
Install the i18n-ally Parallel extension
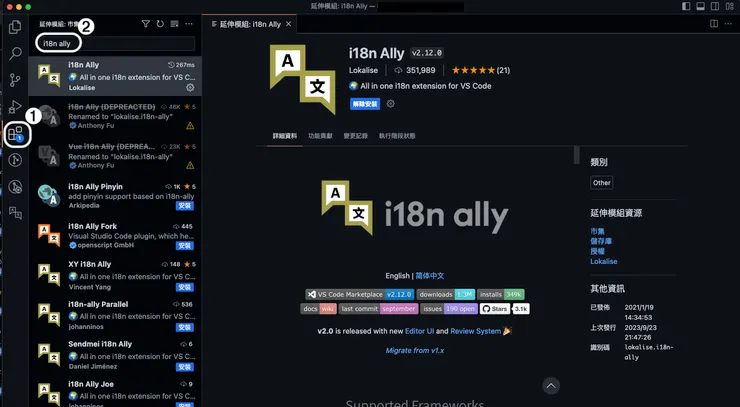185,327
